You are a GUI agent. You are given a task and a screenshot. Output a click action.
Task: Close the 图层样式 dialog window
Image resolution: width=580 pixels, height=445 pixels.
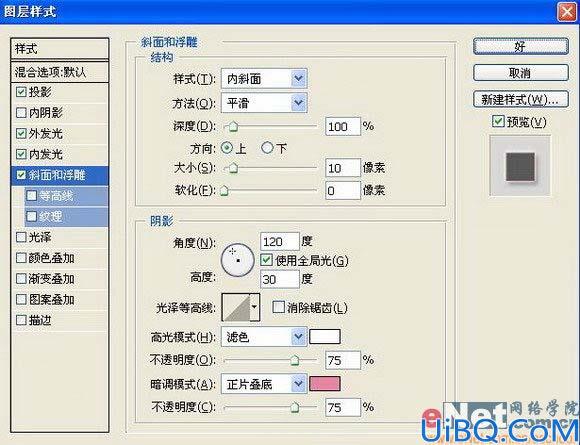pyautogui.click(x=567, y=11)
